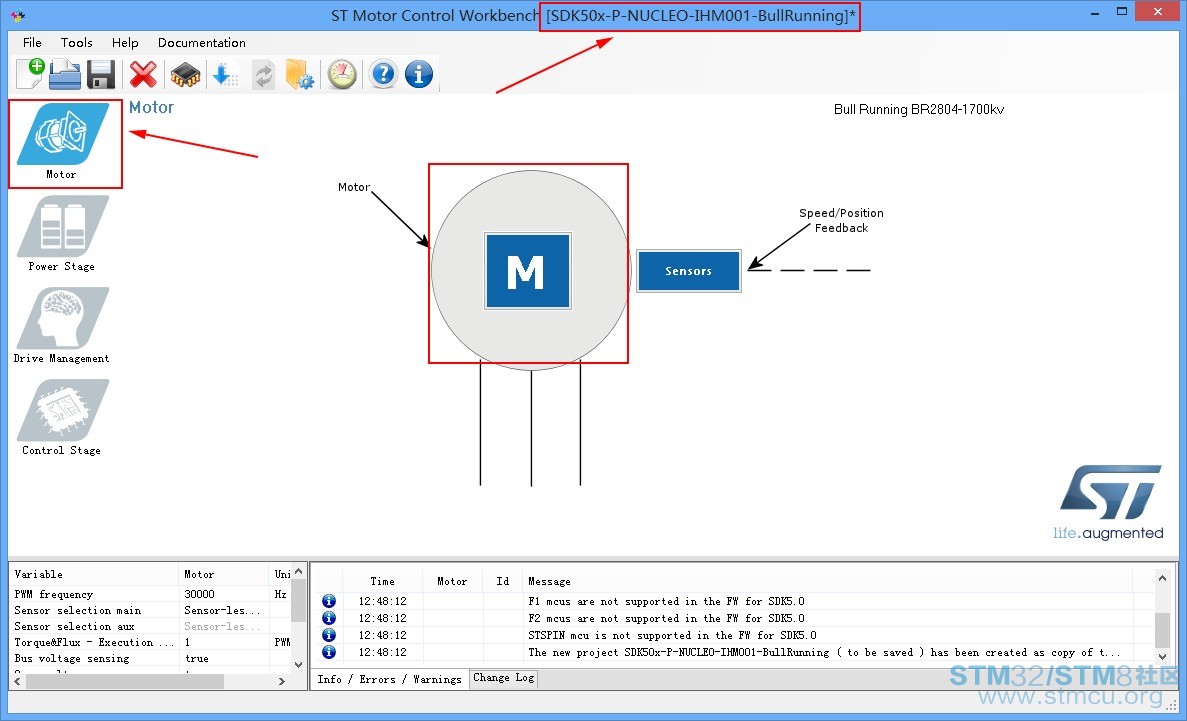Click the greyed refresh update icon
The width and height of the screenshot is (1187, 721).
pyautogui.click(x=263, y=75)
